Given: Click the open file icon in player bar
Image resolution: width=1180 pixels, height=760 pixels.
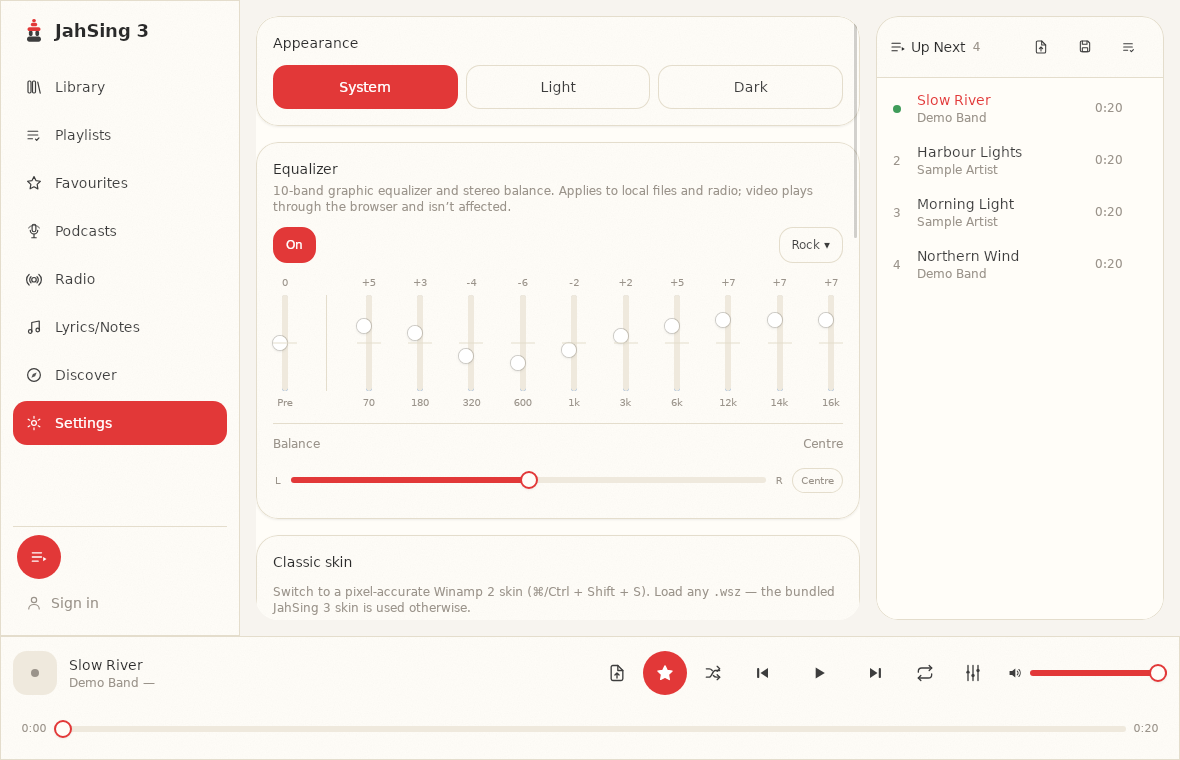Looking at the screenshot, I should tap(617, 673).
